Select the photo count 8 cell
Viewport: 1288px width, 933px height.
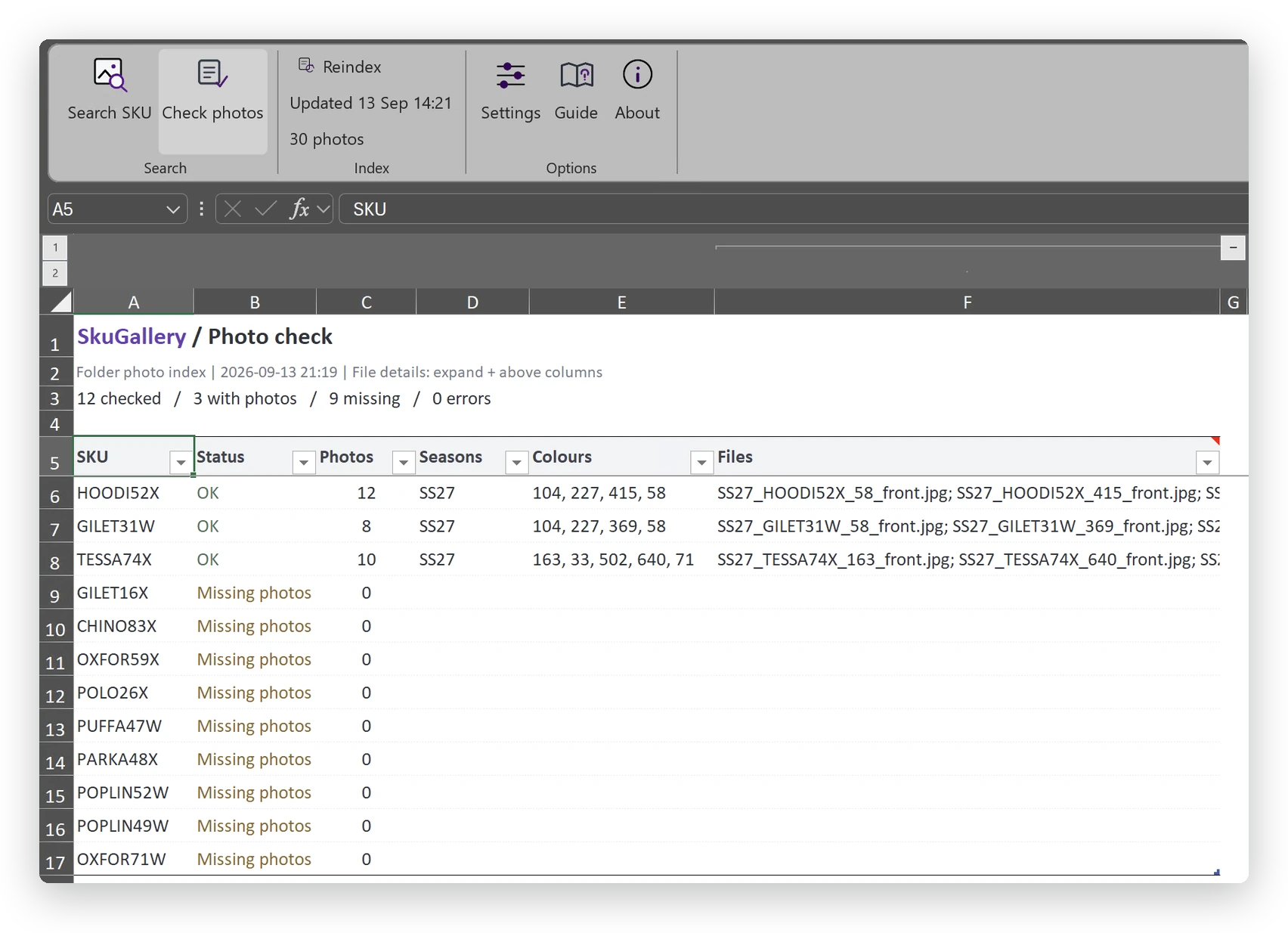coord(366,526)
